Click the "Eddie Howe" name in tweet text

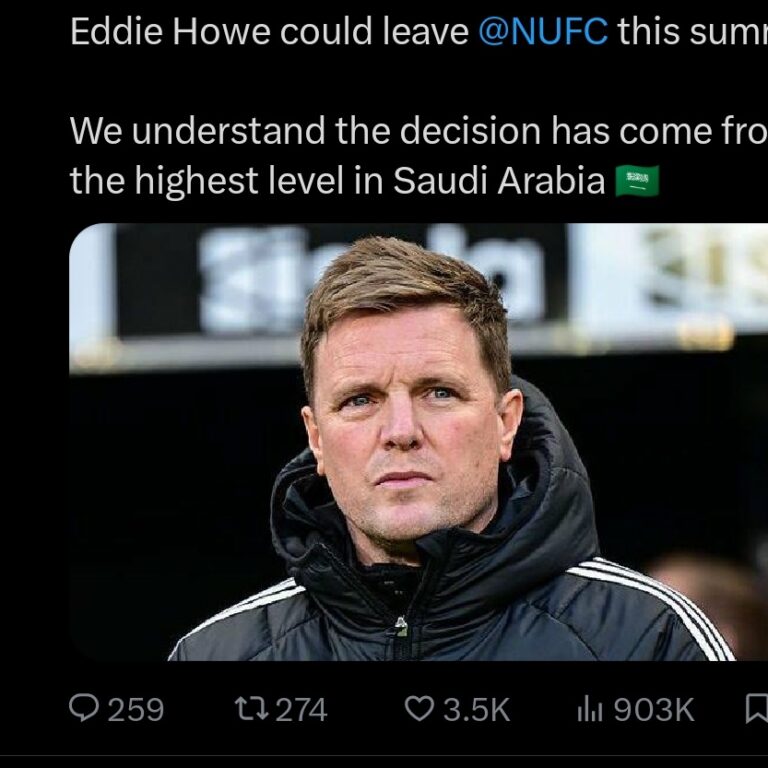pos(170,32)
